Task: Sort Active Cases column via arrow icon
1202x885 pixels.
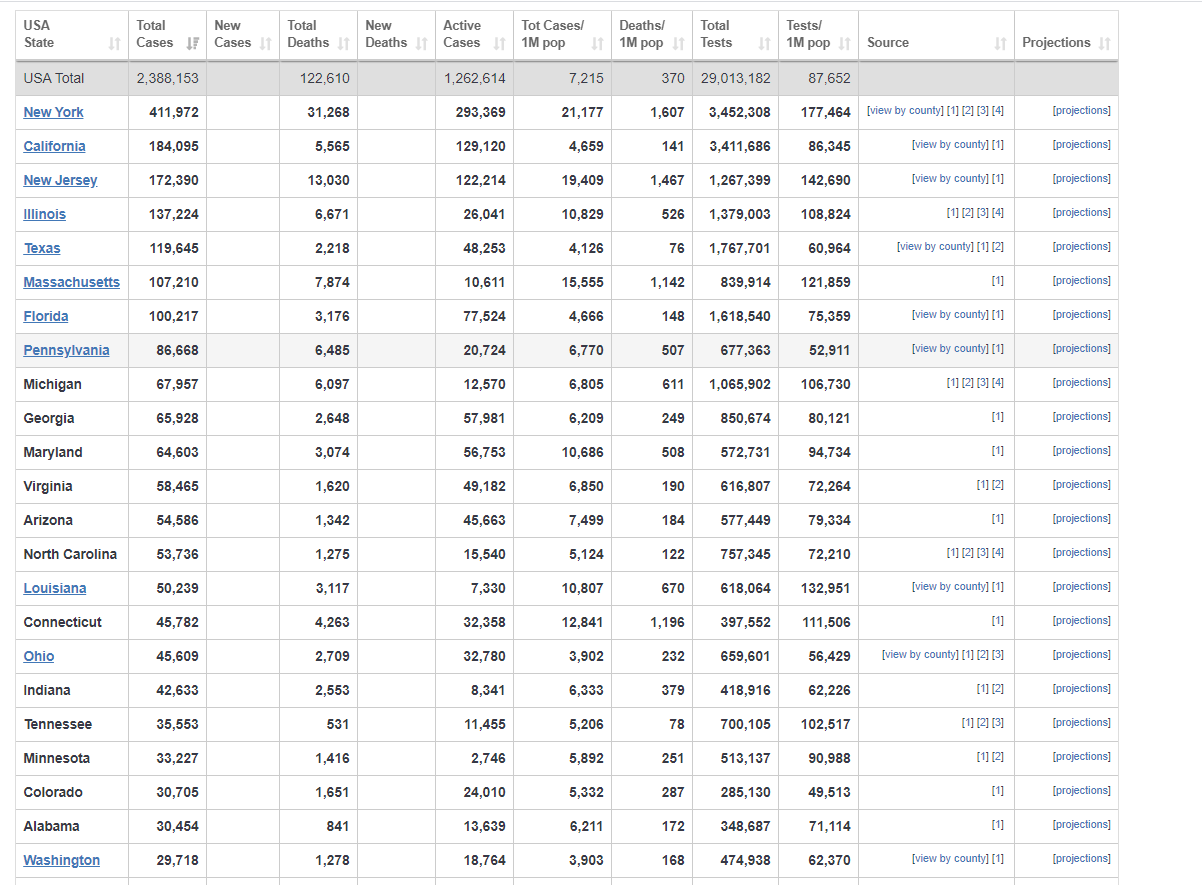Action: [499, 44]
